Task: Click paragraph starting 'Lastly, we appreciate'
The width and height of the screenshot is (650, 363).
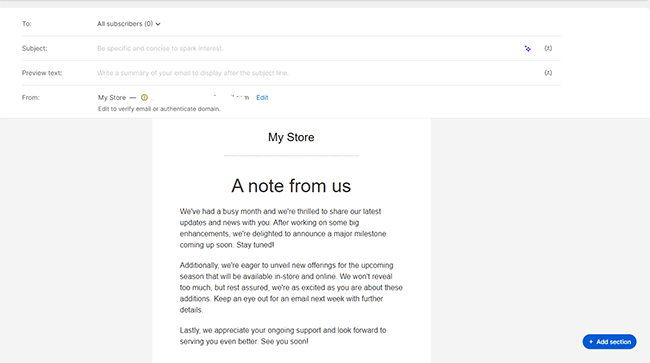Action: click(x=283, y=336)
